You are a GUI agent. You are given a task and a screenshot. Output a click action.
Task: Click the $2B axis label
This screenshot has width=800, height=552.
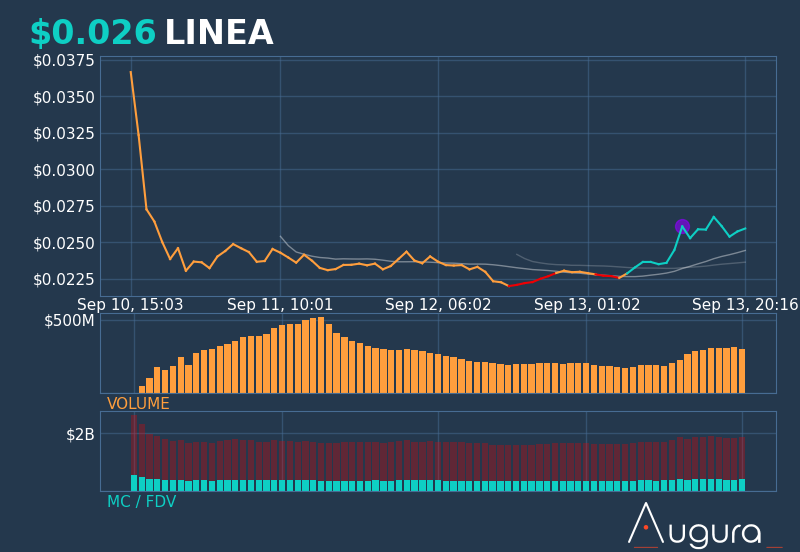[x=80, y=435]
